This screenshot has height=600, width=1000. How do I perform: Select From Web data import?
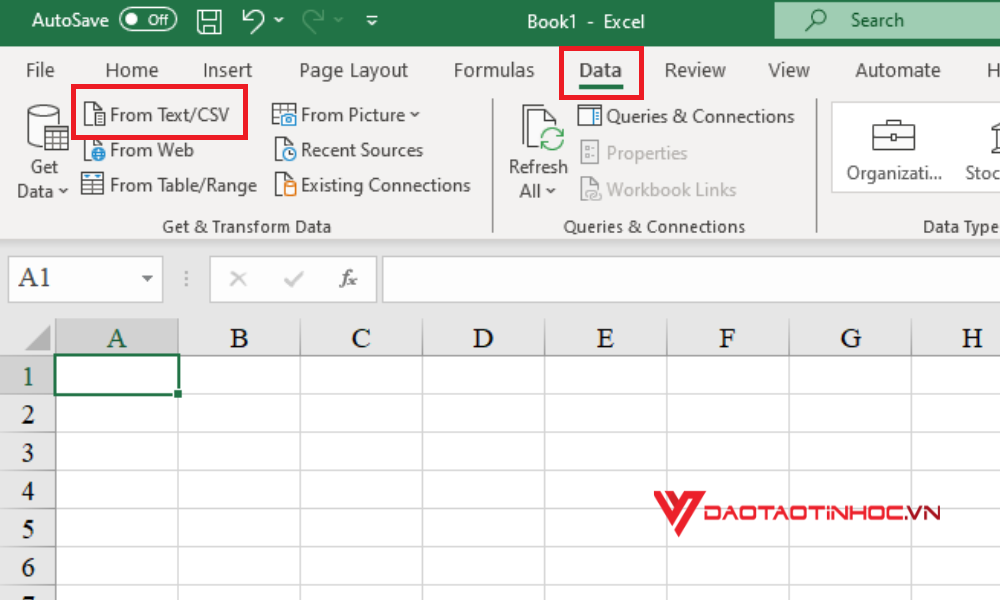138,150
